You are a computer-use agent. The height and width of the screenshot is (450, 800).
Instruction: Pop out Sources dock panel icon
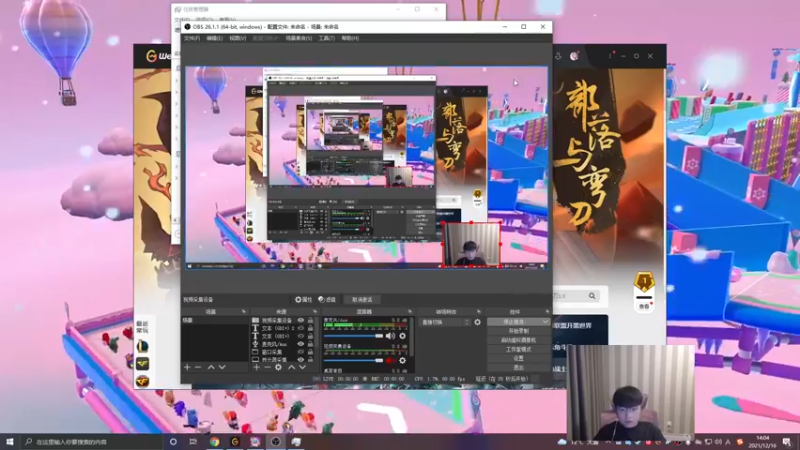click(315, 311)
